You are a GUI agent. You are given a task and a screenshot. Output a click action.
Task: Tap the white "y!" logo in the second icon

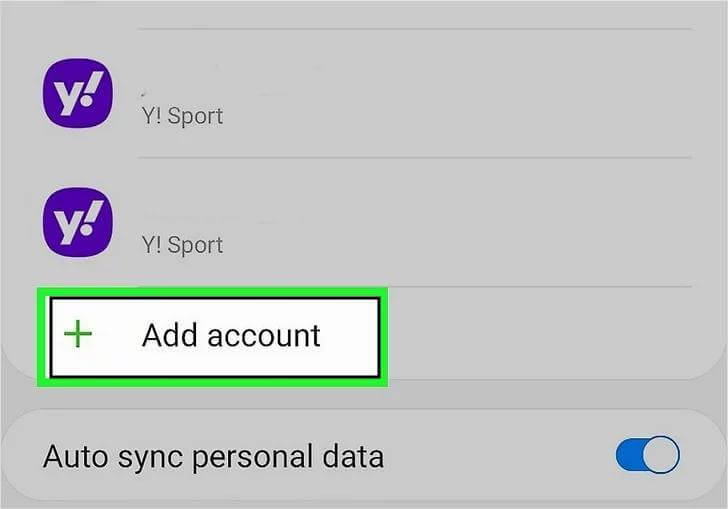(78, 221)
